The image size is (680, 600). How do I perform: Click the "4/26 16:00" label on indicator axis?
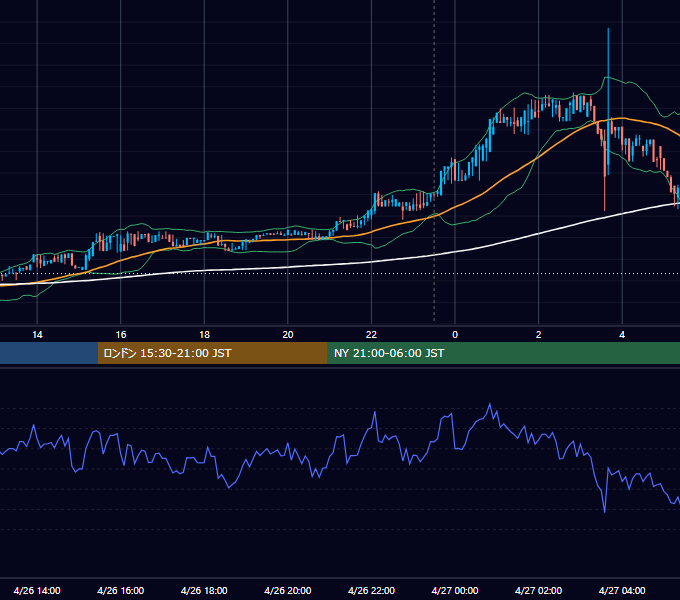coord(121,590)
